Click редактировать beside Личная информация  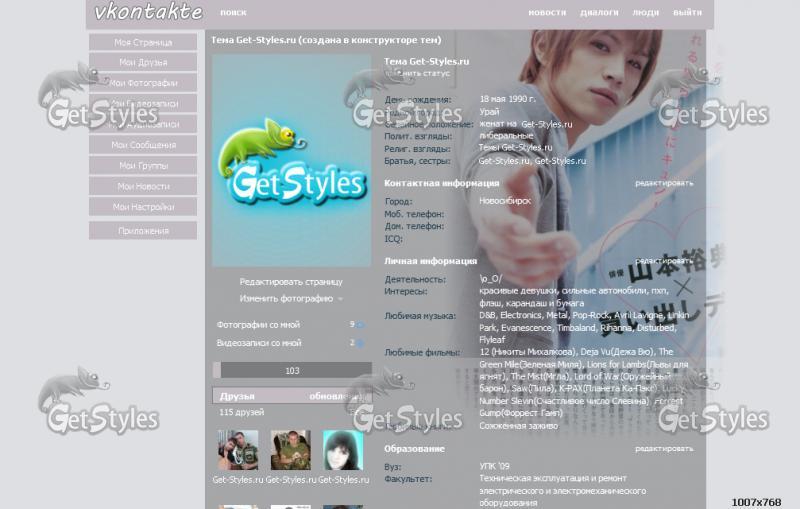[664, 261]
